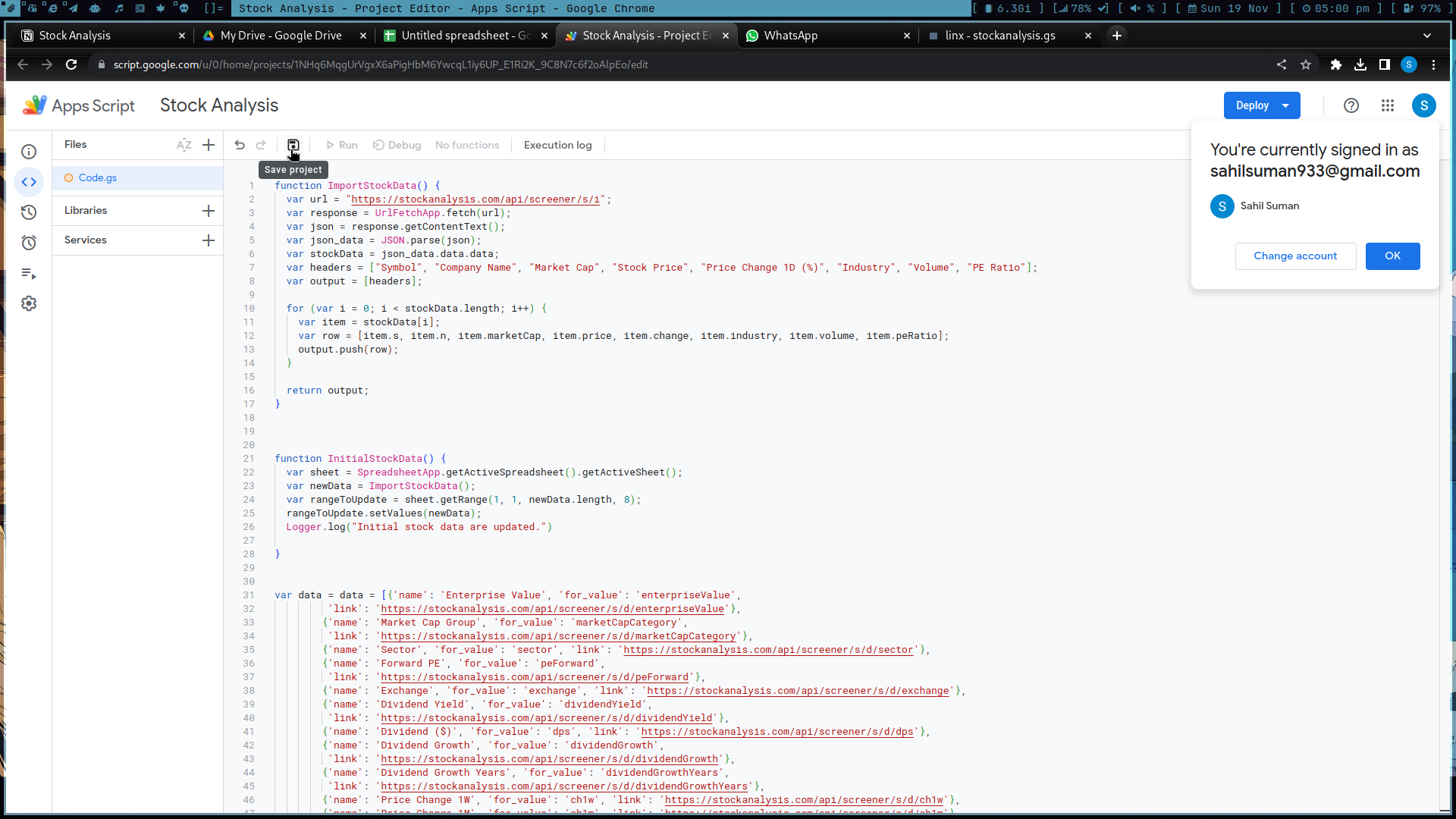Click the volume mute indicator in top bar

click(1142, 8)
